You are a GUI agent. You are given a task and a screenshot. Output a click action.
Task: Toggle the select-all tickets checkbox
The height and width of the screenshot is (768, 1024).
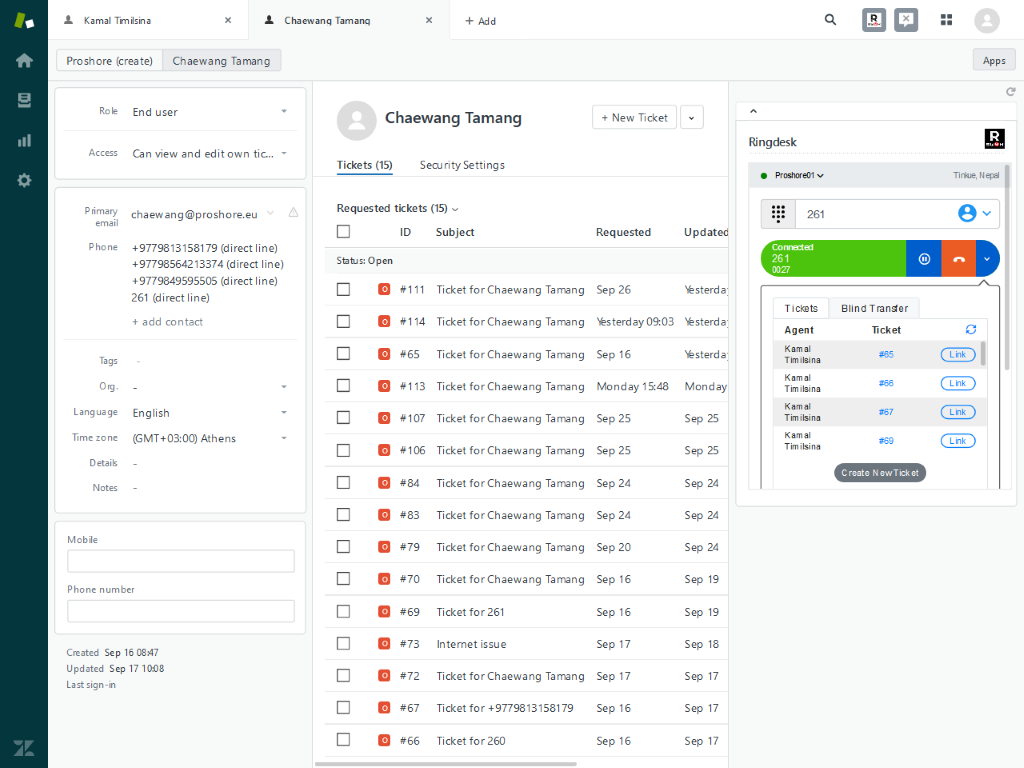344,232
